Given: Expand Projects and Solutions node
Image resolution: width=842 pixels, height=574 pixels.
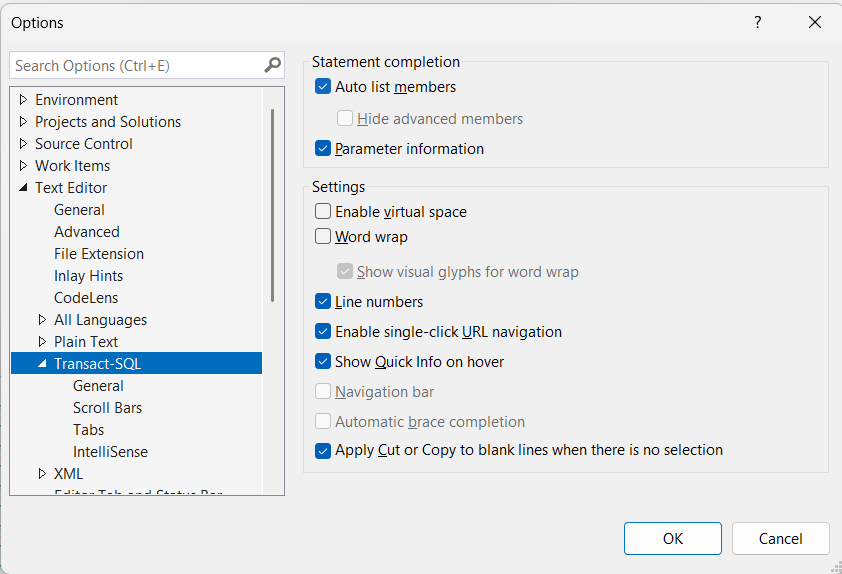Looking at the screenshot, I should click(x=23, y=121).
